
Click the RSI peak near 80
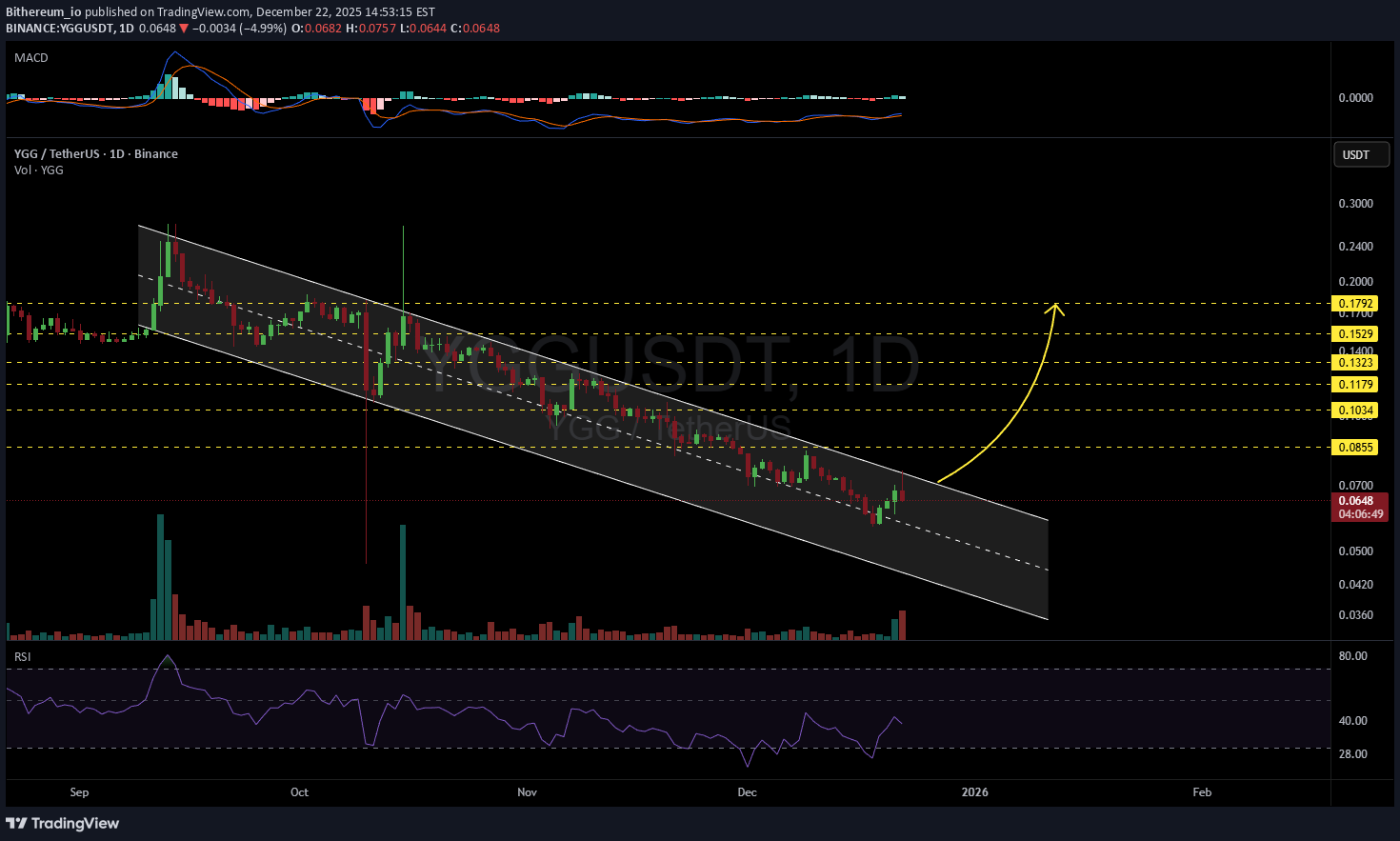[x=169, y=658]
